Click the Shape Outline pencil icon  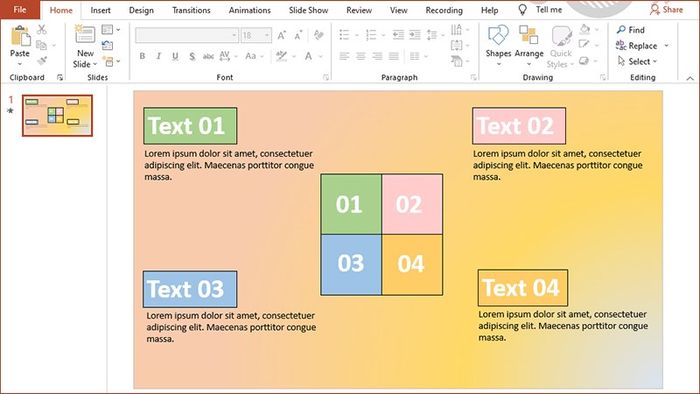pos(584,45)
